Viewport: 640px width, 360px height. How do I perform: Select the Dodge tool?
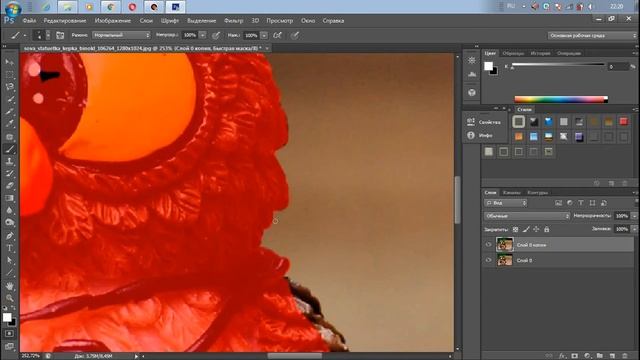[9, 223]
